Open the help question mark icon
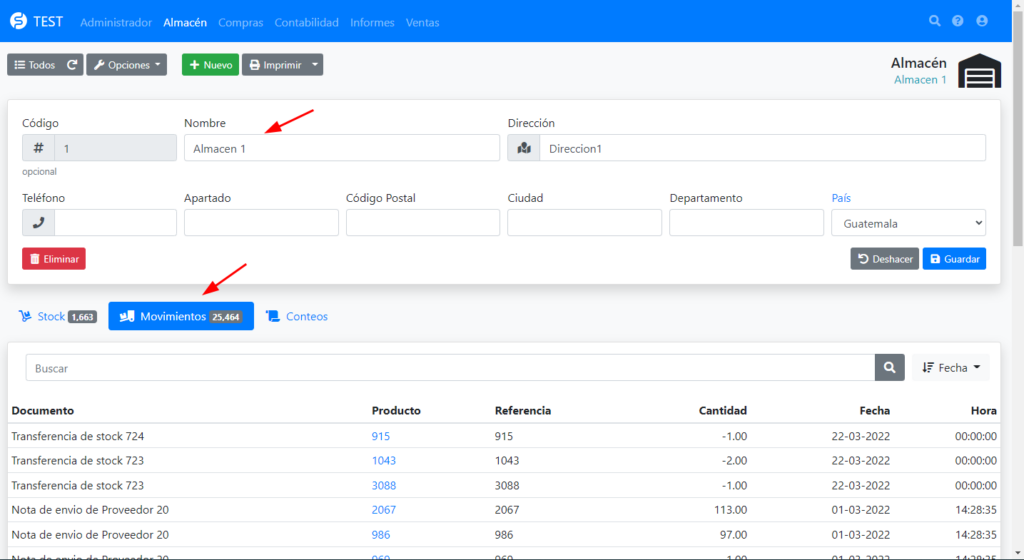1024x560 pixels. [958, 21]
